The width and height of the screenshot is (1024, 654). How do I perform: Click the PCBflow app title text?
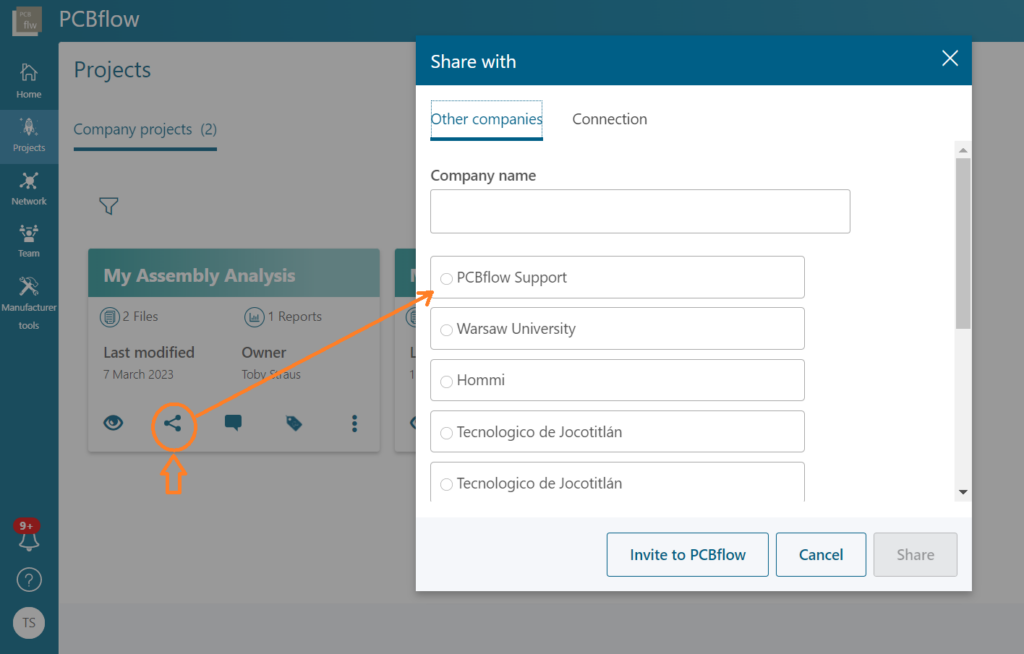tap(99, 19)
